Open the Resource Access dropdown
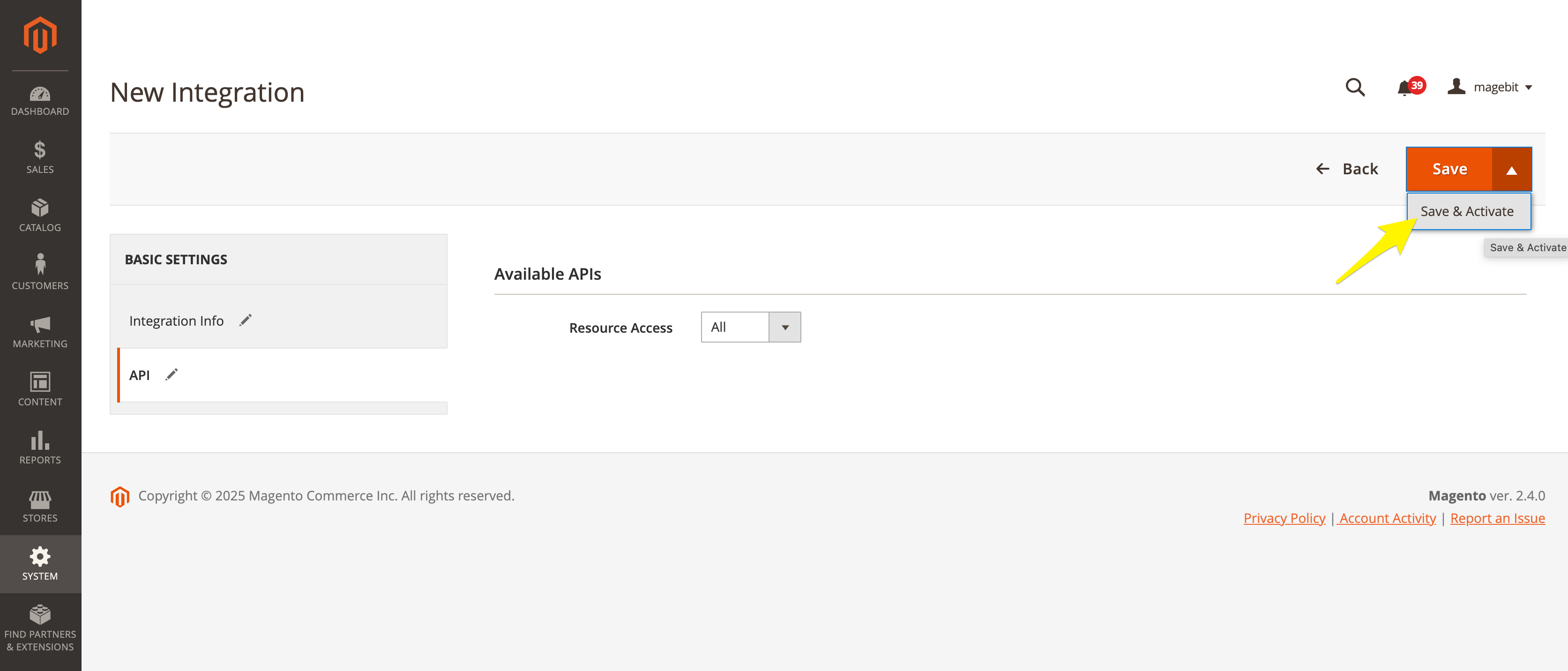Image resolution: width=1568 pixels, height=671 pixels. [x=751, y=328]
